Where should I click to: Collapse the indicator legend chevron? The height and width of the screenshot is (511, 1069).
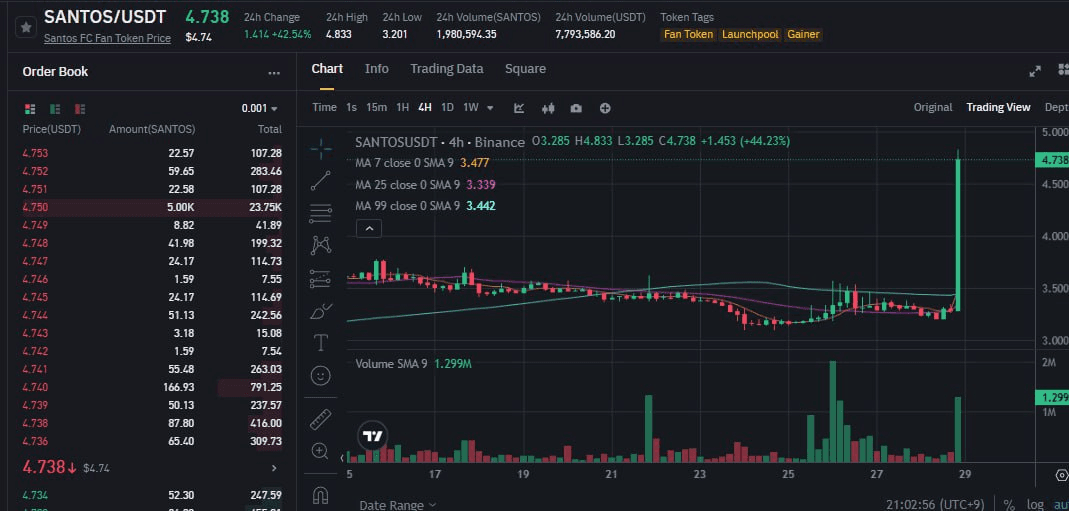click(x=369, y=229)
